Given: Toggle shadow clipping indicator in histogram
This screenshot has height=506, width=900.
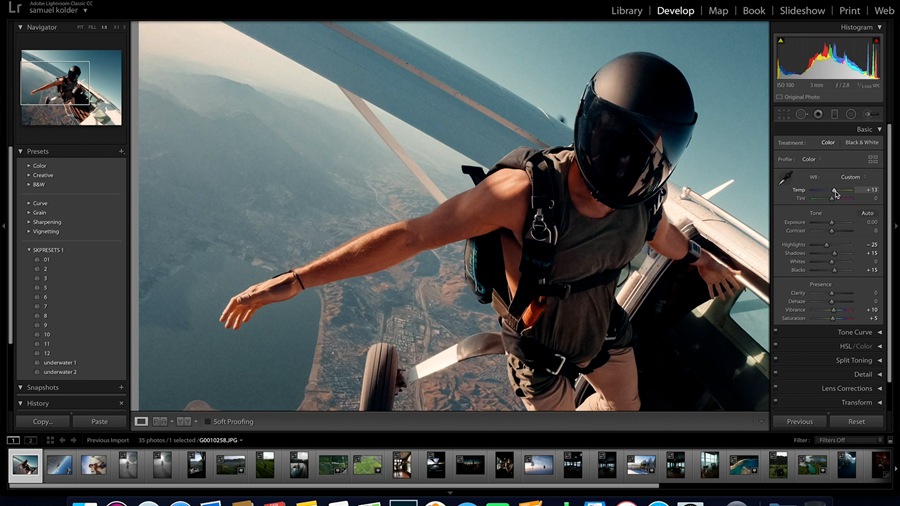Looking at the screenshot, I should click(x=781, y=41).
